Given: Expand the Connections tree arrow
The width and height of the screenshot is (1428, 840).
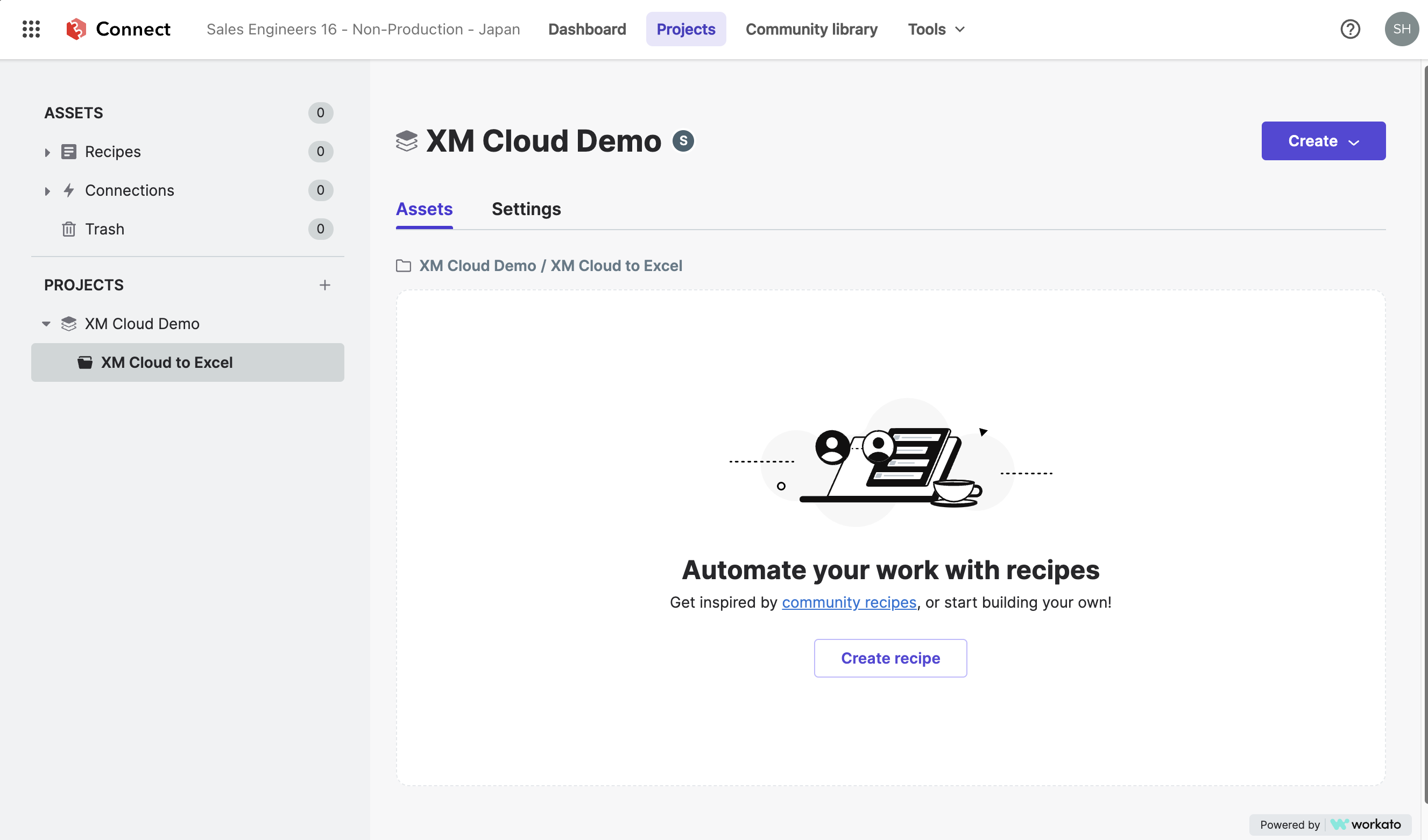Looking at the screenshot, I should [x=47, y=191].
